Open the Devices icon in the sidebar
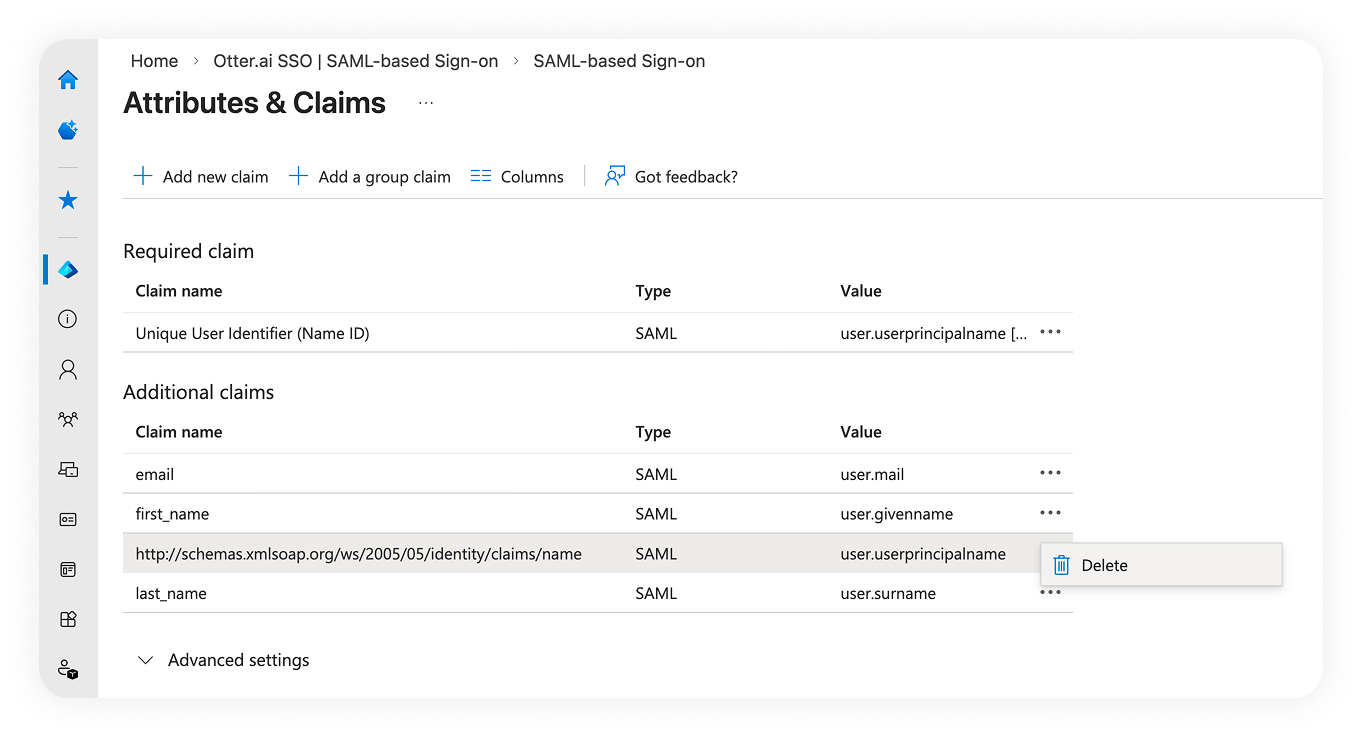Image resolution: width=1362 pixels, height=737 pixels. point(68,469)
